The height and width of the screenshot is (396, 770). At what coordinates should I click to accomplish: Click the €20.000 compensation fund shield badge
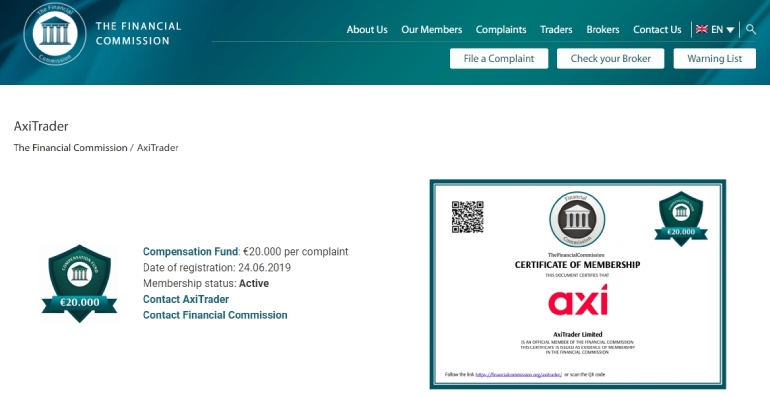click(x=80, y=283)
